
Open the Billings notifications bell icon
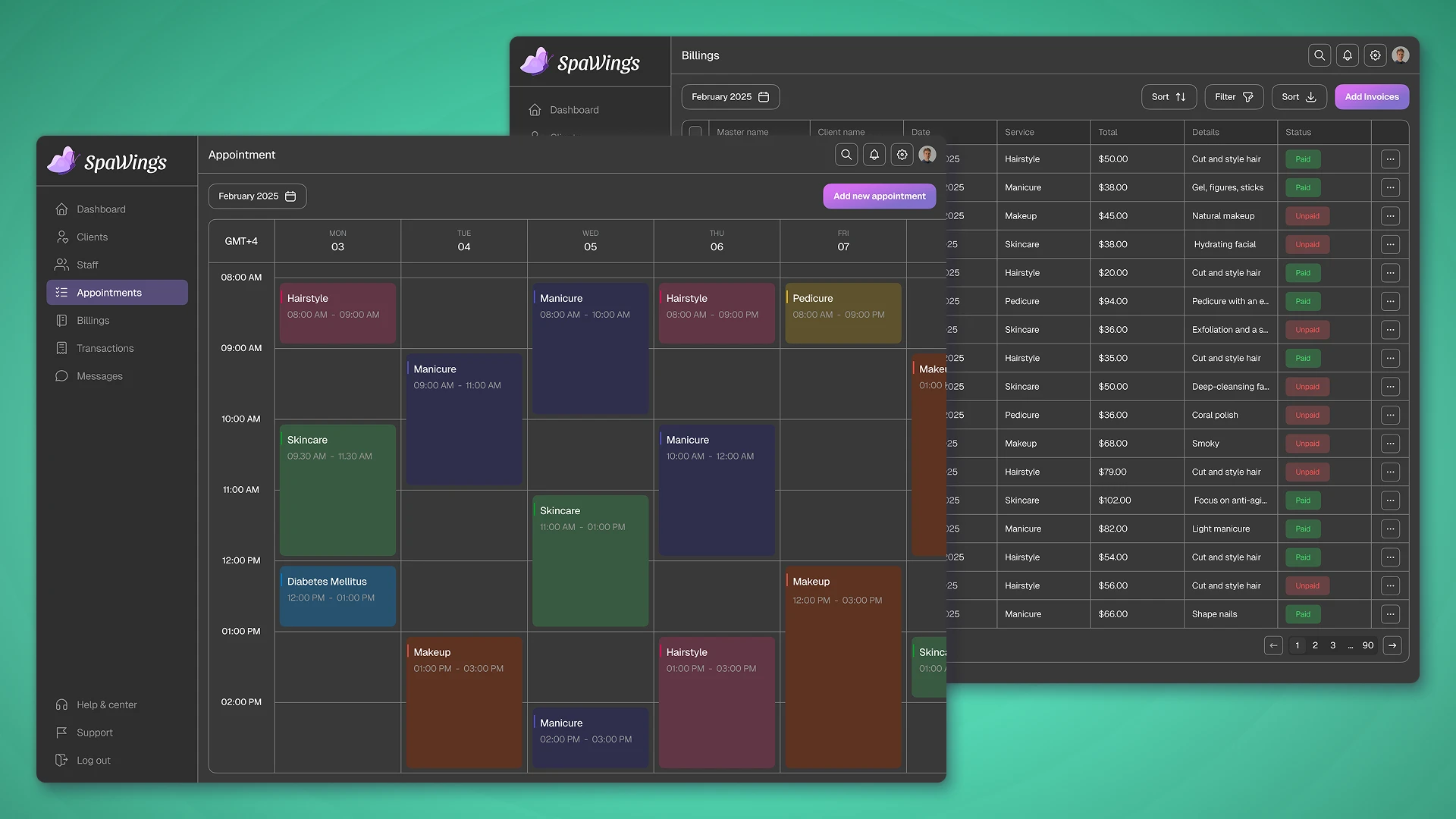click(x=1348, y=55)
